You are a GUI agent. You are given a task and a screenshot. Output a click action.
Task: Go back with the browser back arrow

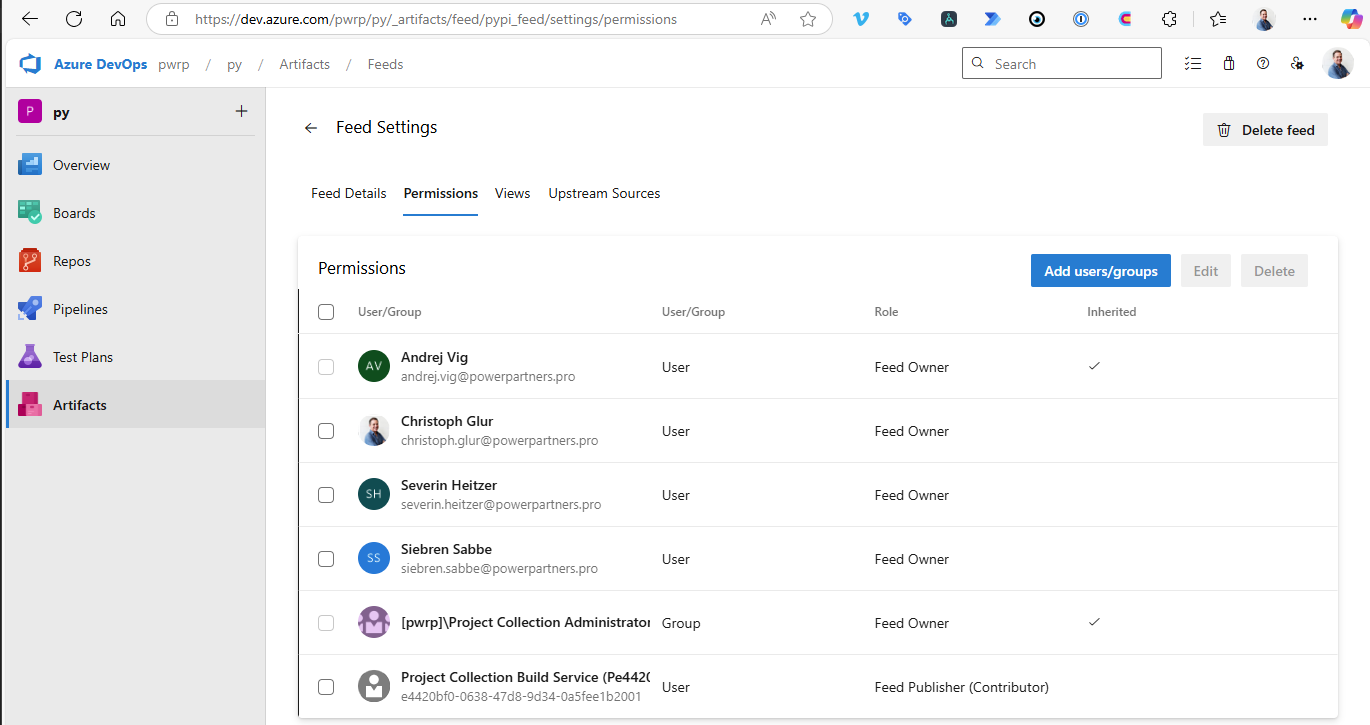pos(30,19)
